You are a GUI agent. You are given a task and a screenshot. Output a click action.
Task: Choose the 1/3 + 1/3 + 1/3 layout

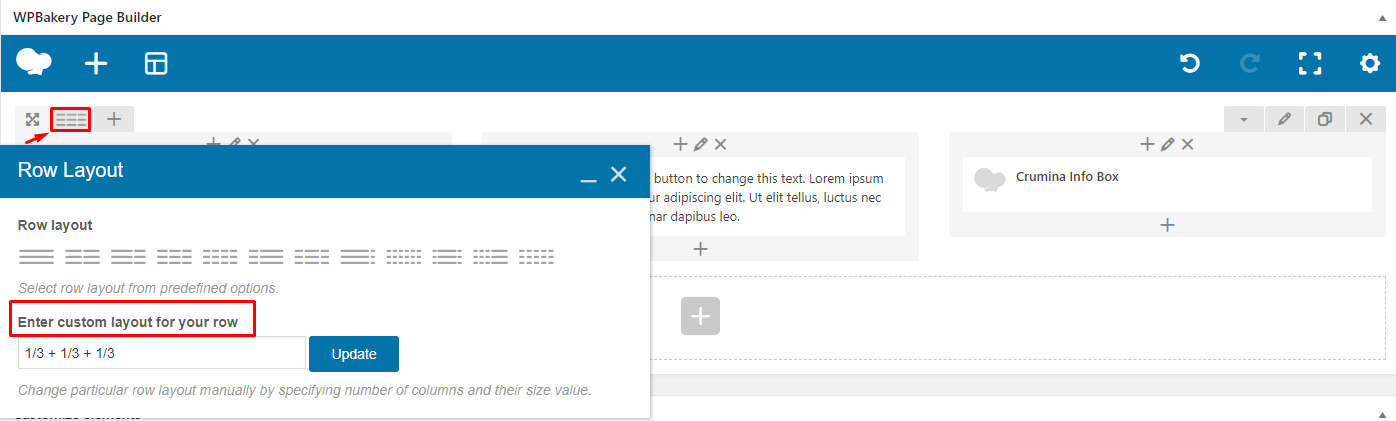point(174,257)
